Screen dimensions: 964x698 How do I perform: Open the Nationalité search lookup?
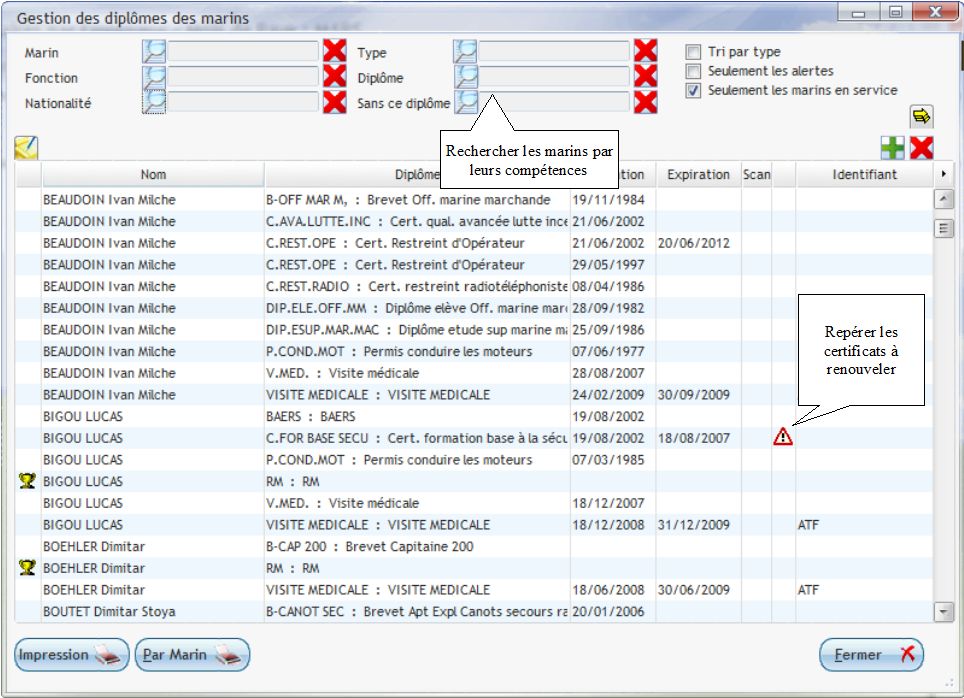pyautogui.click(x=154, y=102)
